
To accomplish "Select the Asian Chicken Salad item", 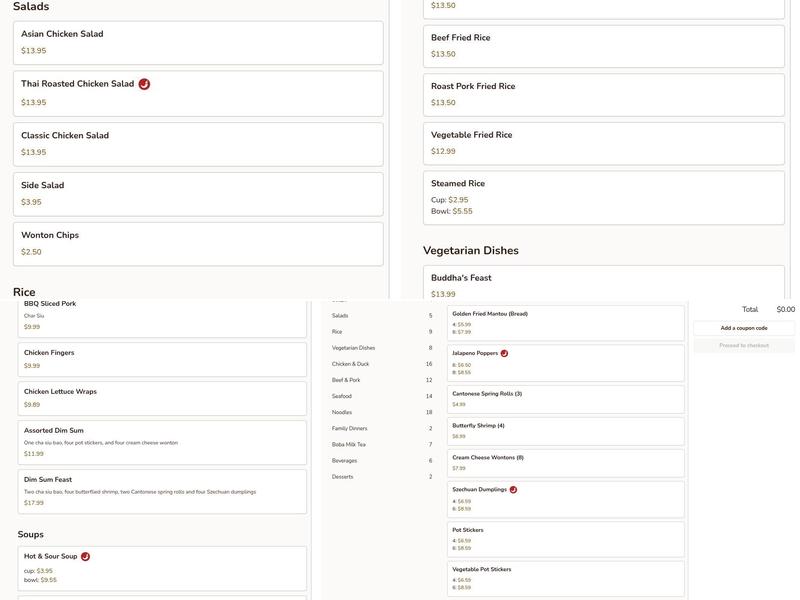I will point(197,42).
